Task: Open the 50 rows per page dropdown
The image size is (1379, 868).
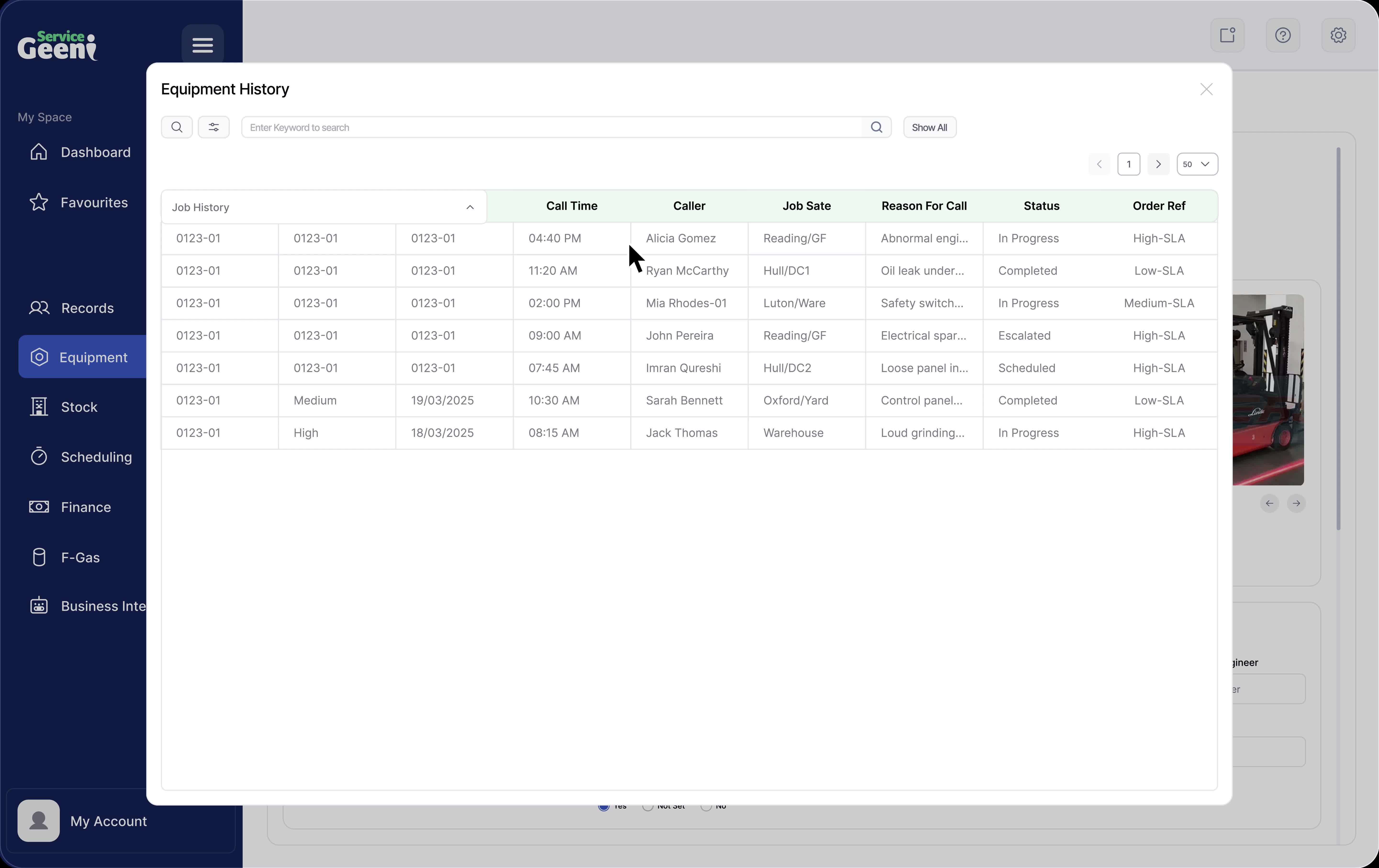Action: tap(1197, 164)
